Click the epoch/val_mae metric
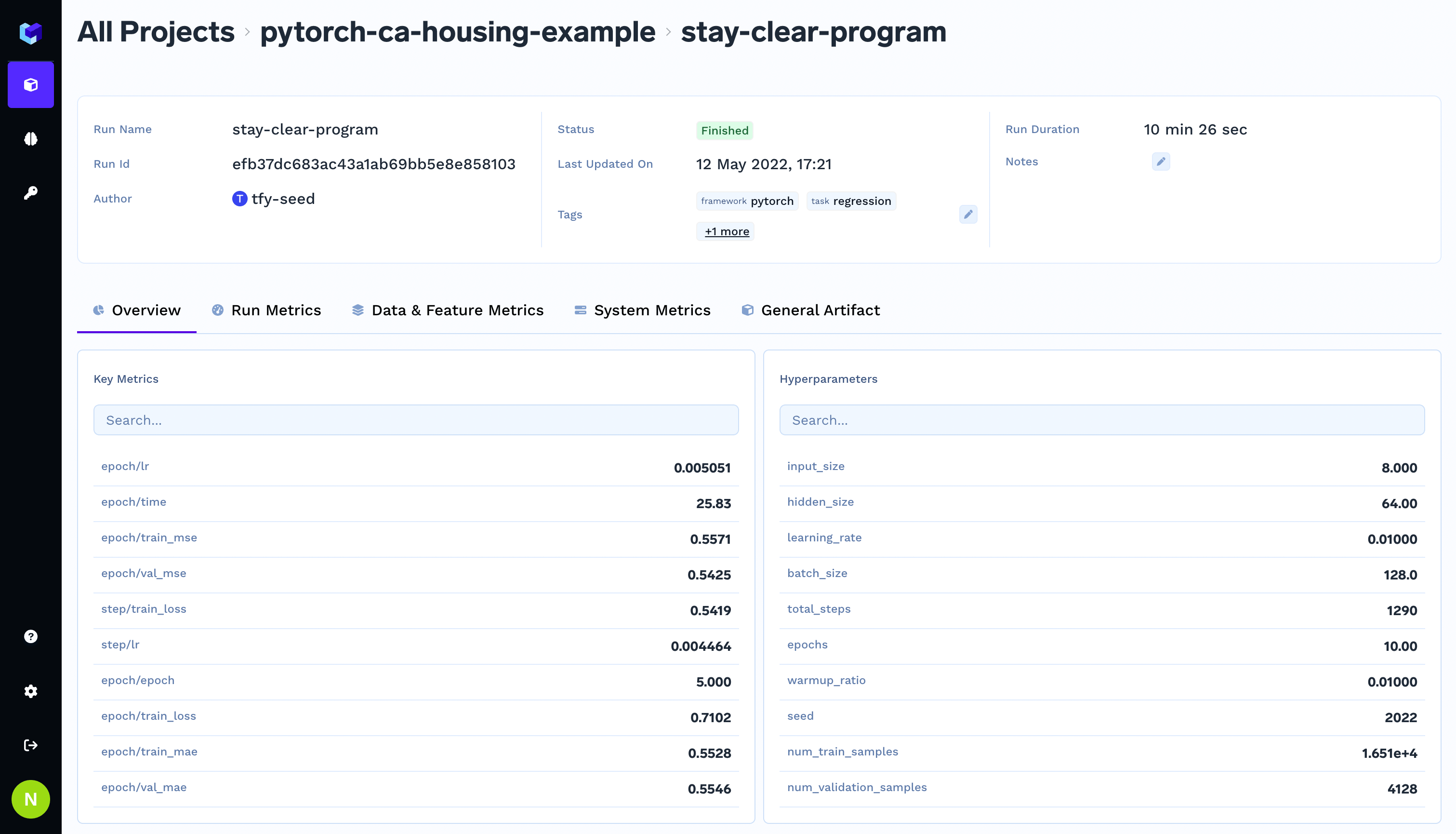The width and height of the screenshot is (1456, 834). [416, 789]
